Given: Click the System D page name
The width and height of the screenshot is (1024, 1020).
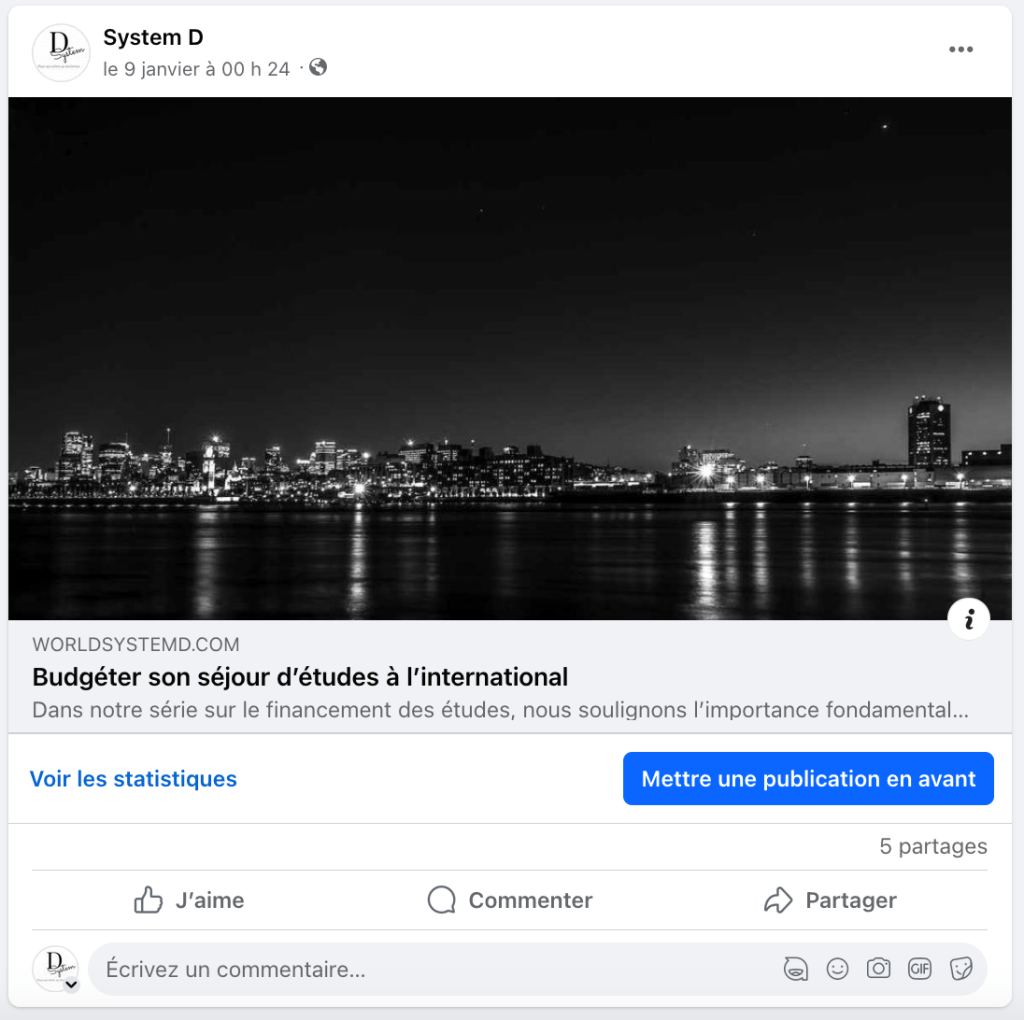Looking at the screenshot, I should 153,38.
